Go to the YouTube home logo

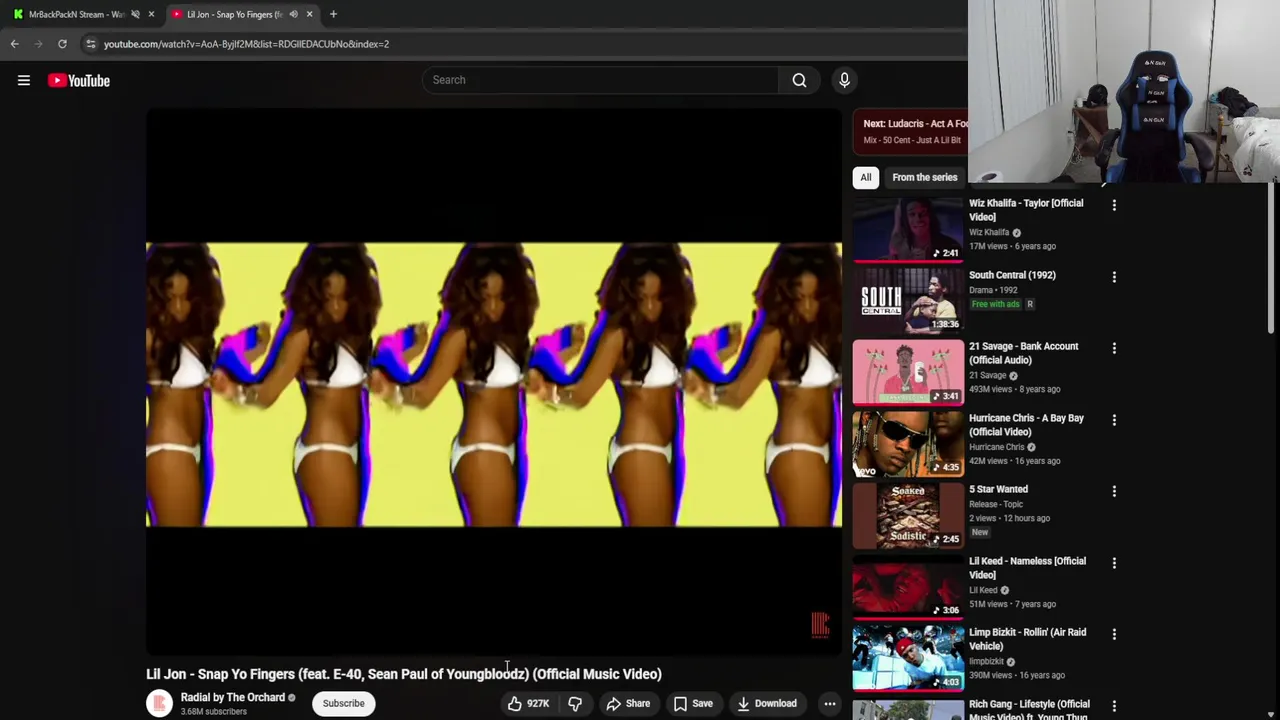click(x=79, y=80)
